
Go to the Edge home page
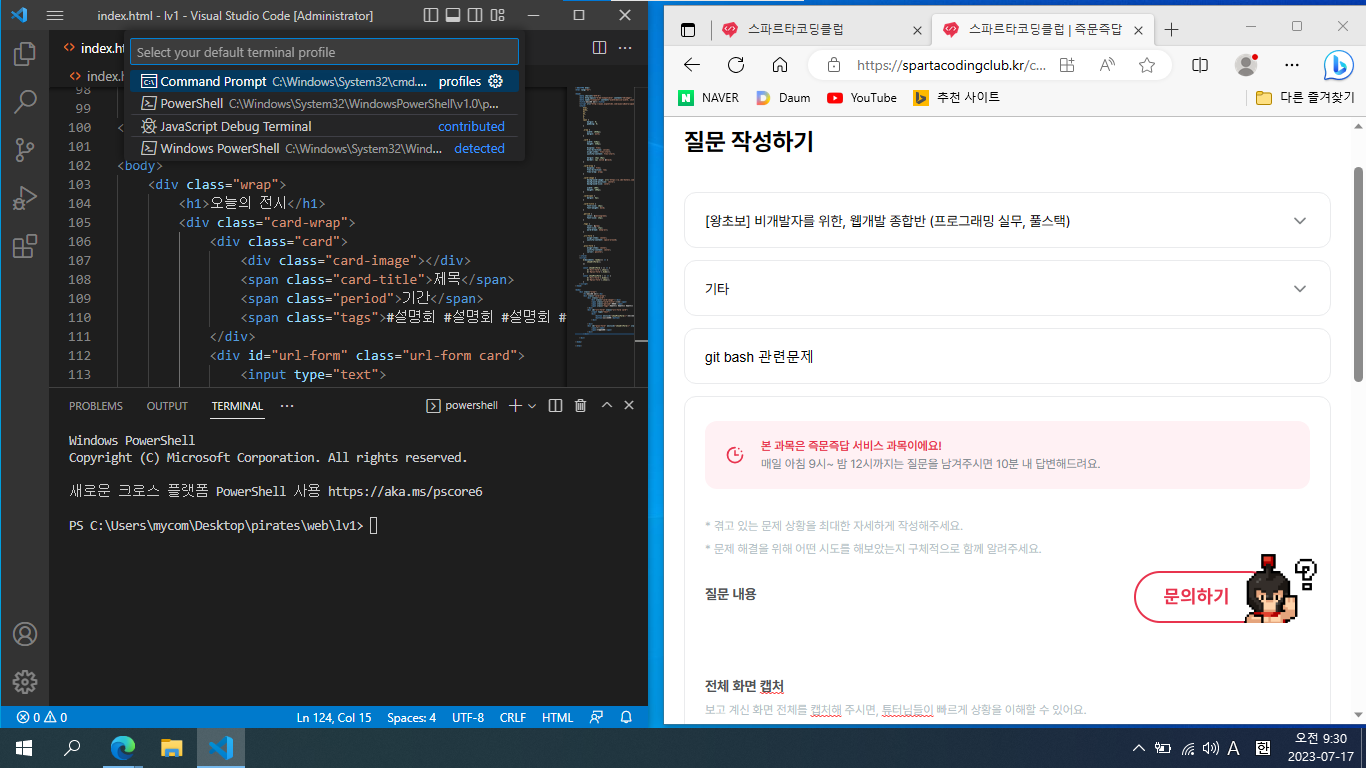coord(780,65)
